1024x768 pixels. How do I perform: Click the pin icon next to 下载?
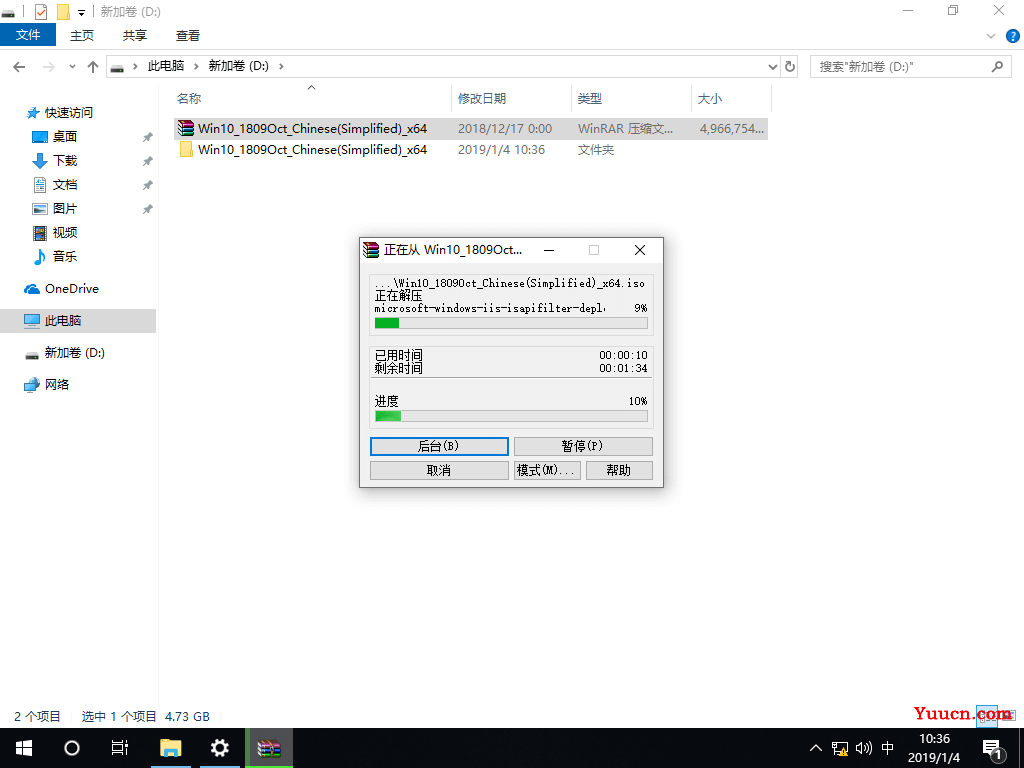click(x=148, y=161)
